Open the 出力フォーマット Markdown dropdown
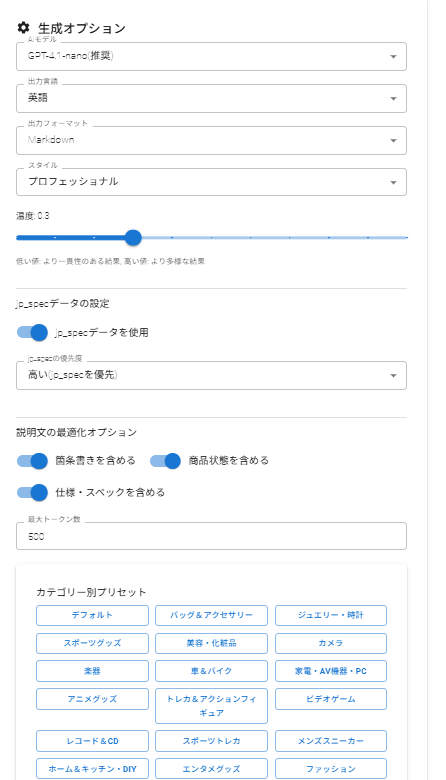This screenshot has height=780, width=446. (211, 140)
